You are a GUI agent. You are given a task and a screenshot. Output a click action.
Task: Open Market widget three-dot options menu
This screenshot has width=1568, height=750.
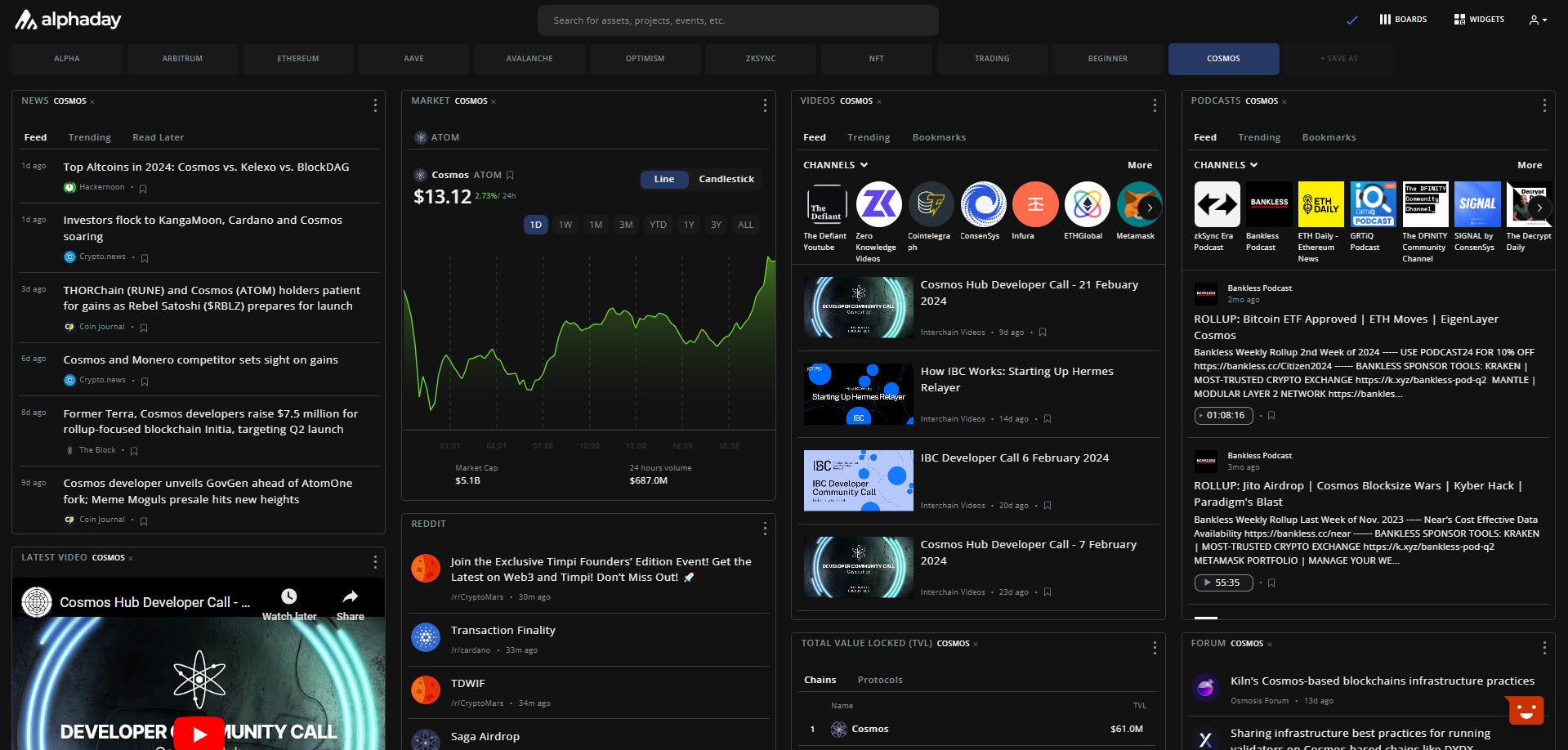[765, 105]
